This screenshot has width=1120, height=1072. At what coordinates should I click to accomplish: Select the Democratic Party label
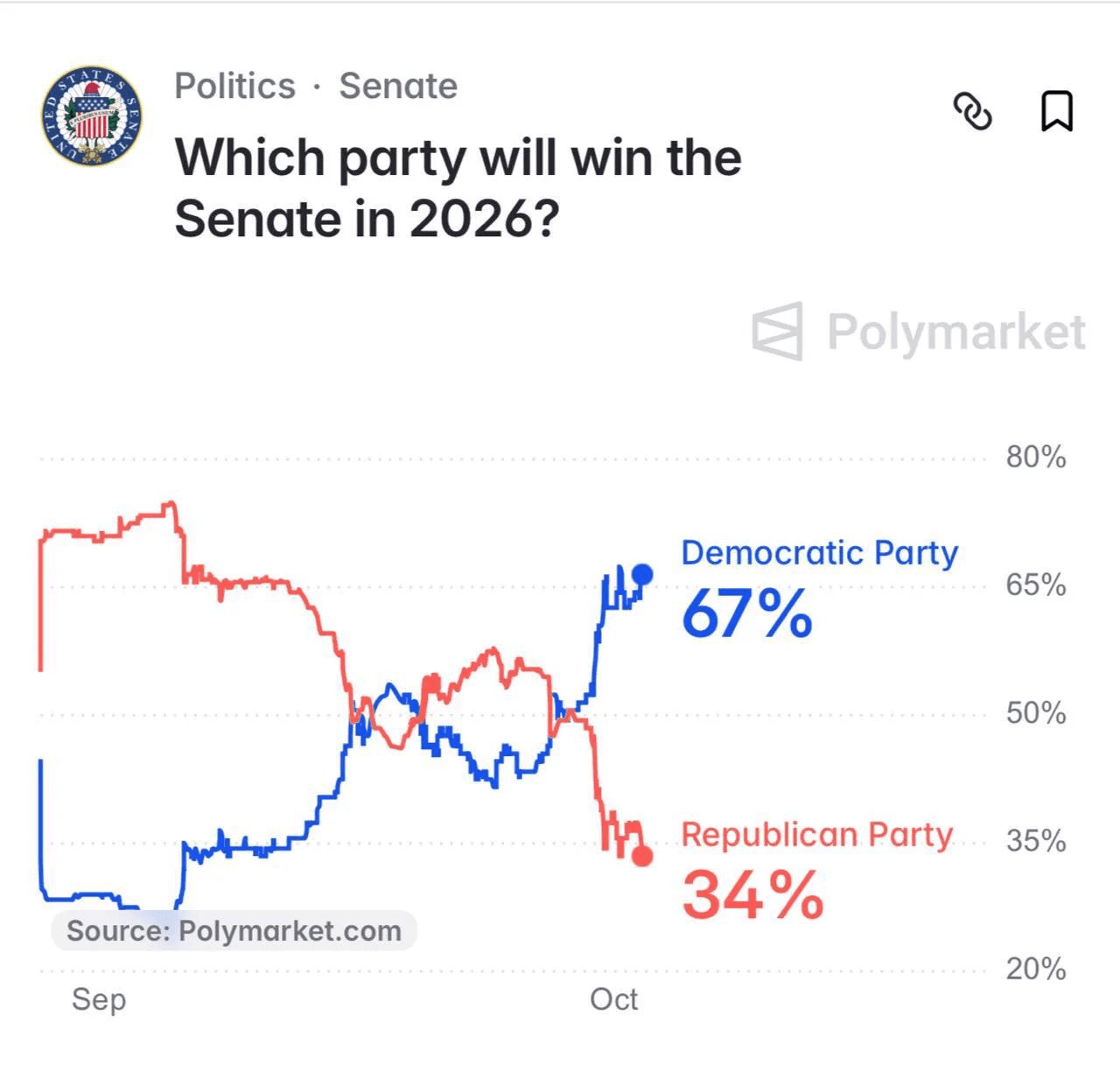[x=820, y=553]
